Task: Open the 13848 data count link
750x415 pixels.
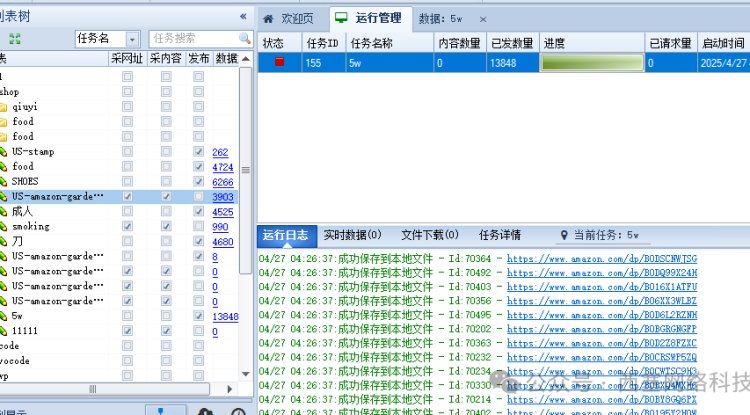Action: [225, 317]
